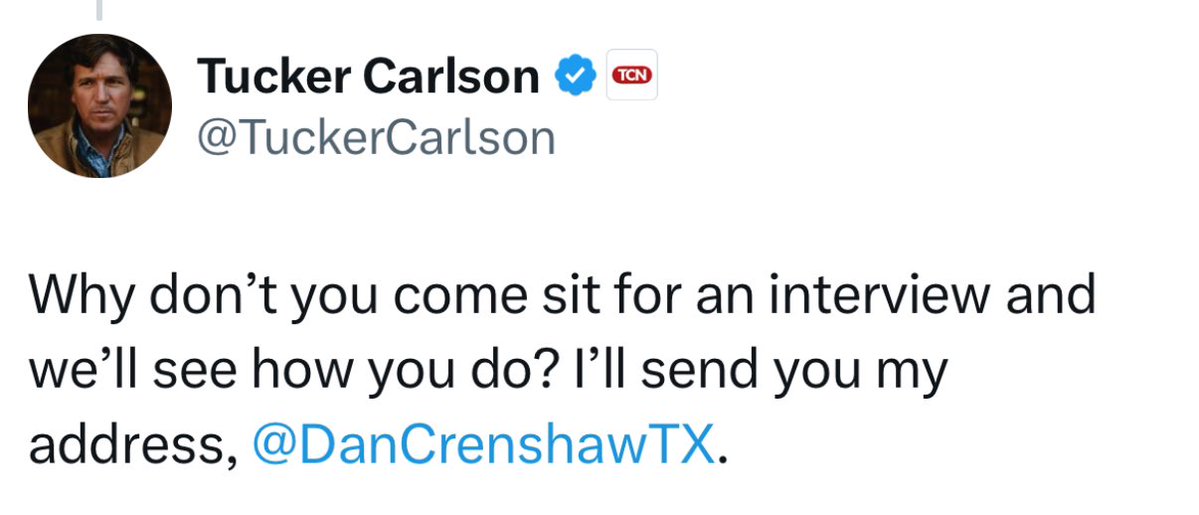
Task: Click the thread connector line above the avatar
Action: click(99, 10)
